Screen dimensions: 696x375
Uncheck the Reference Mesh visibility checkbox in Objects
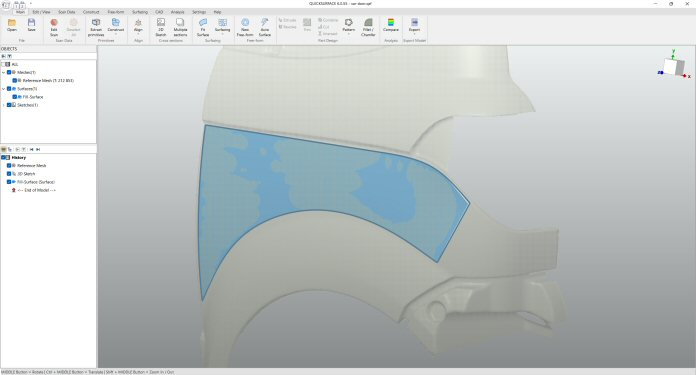15,81
